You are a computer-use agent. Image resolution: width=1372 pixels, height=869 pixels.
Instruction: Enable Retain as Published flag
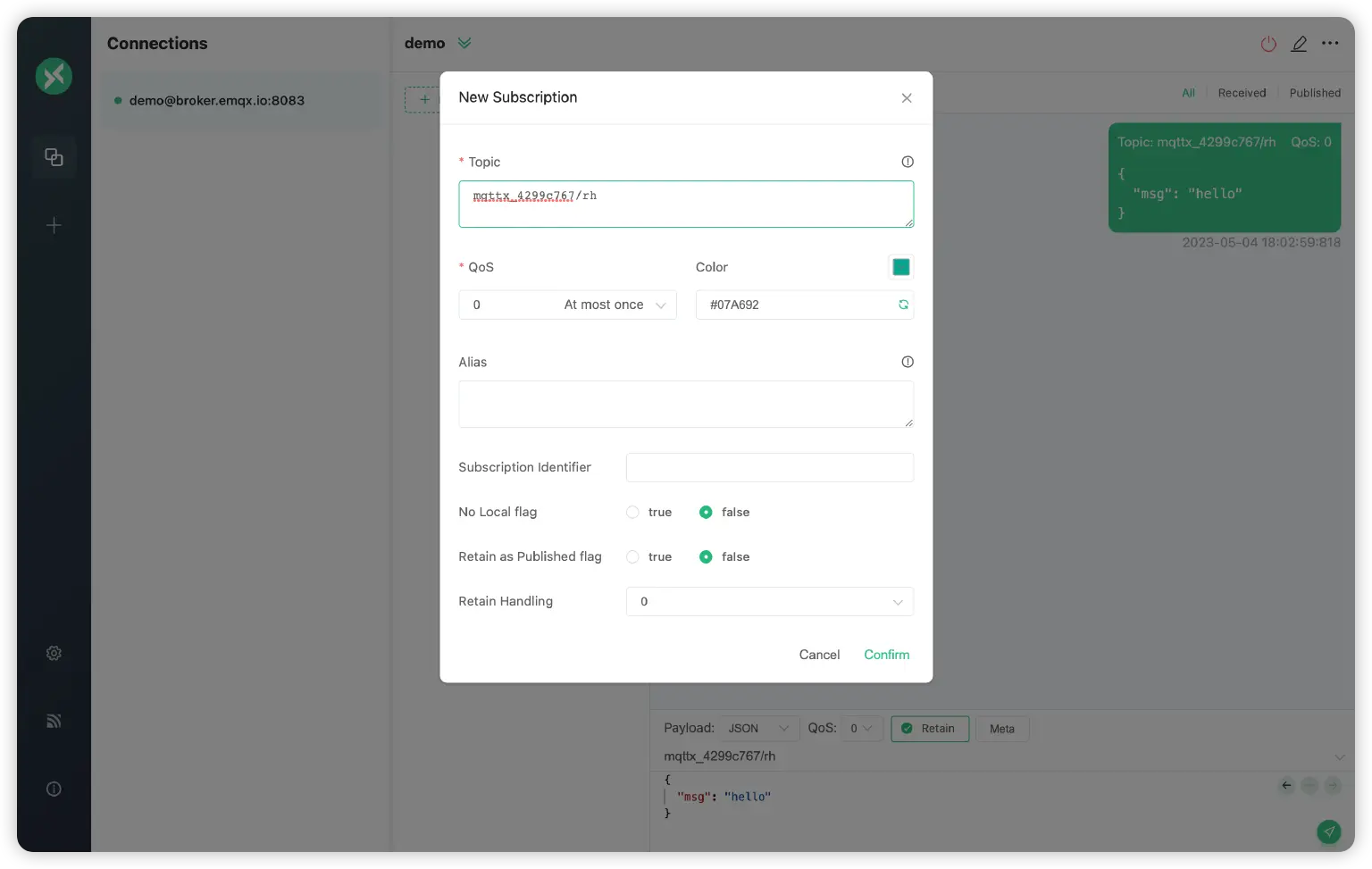click(632, 556)
